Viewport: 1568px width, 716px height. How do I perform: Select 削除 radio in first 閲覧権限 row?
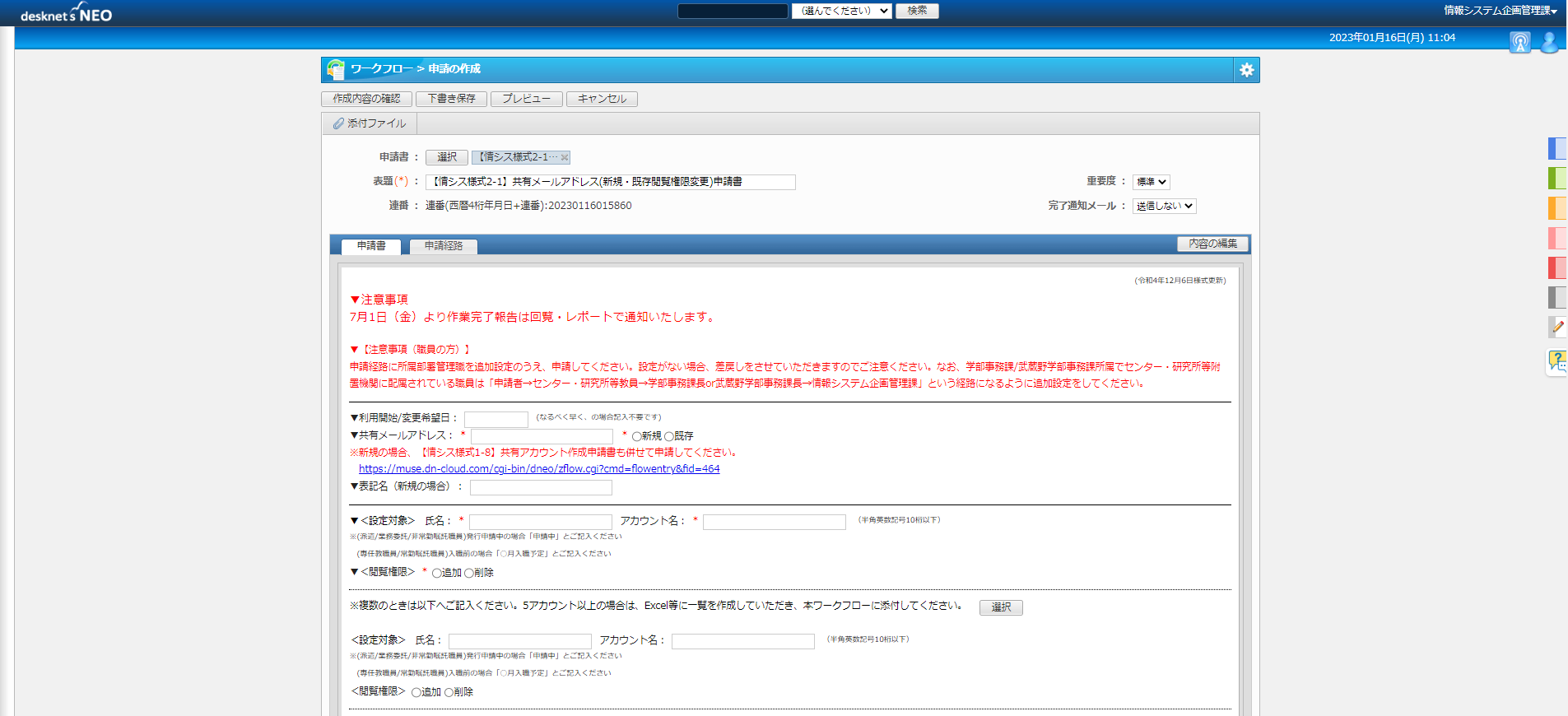pyautogui.click(x=469, y=573)
